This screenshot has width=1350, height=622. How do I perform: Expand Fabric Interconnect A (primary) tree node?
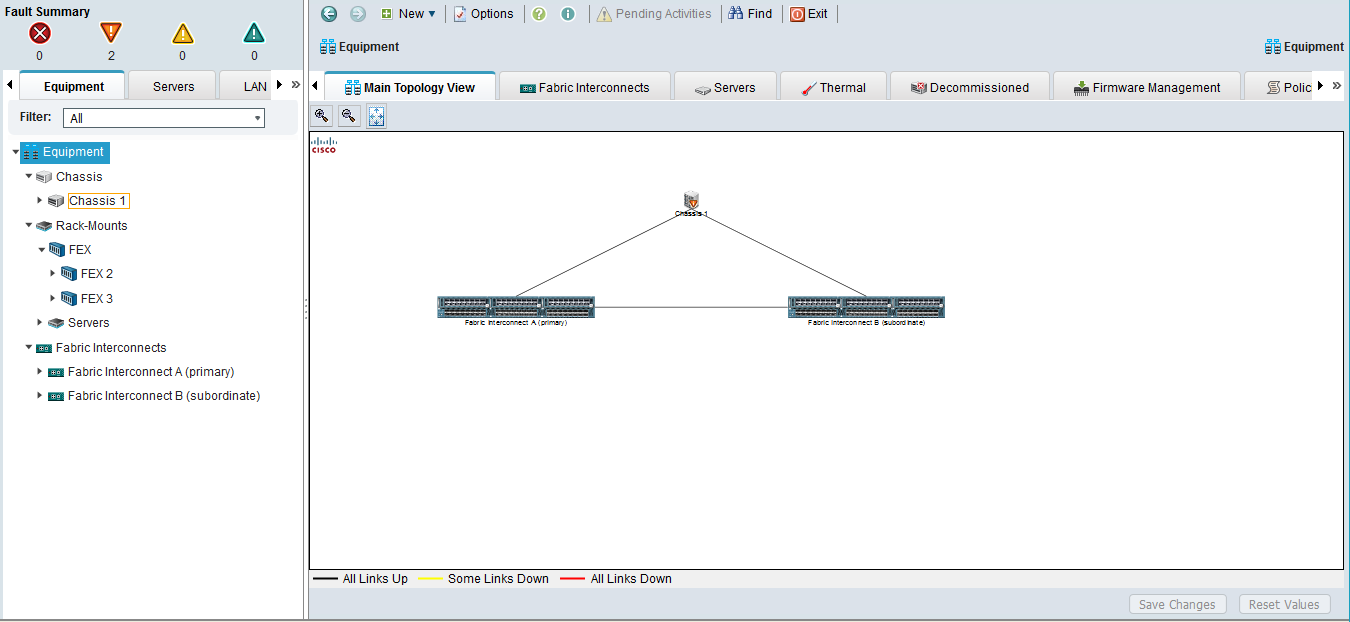click(x=40, y=371)
